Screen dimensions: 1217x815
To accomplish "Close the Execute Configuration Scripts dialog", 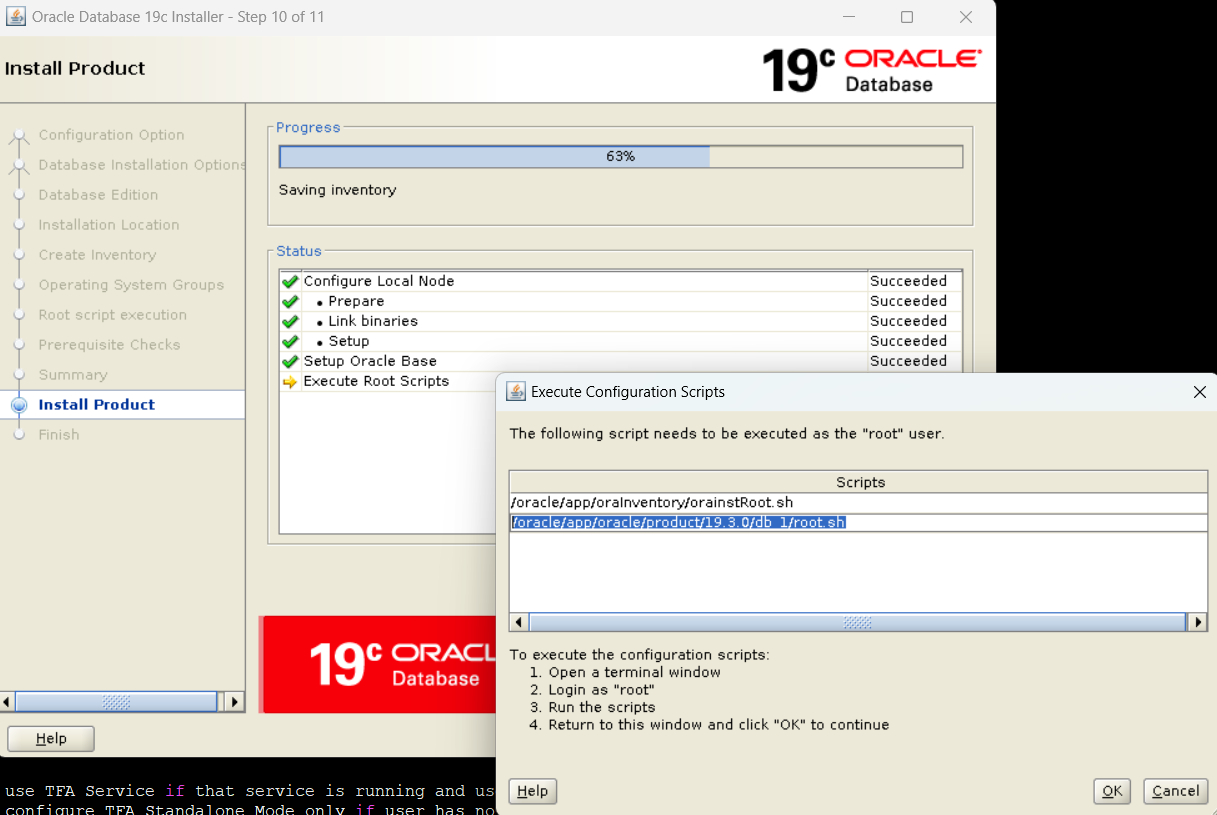I will tap(1199, 392).
